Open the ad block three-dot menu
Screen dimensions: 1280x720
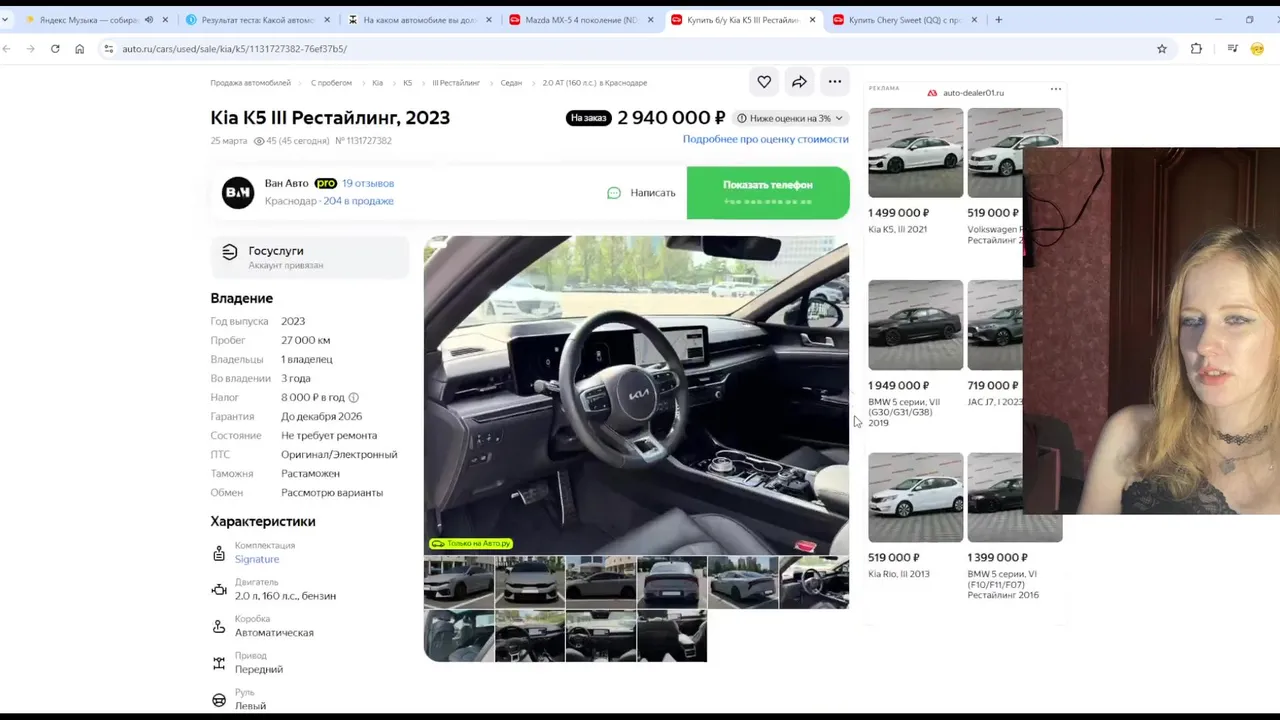click(1055, 90)
